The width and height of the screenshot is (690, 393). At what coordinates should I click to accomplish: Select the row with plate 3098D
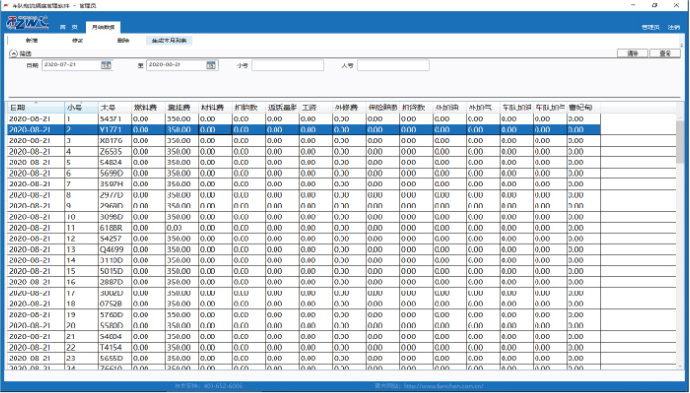coord(304,217)
